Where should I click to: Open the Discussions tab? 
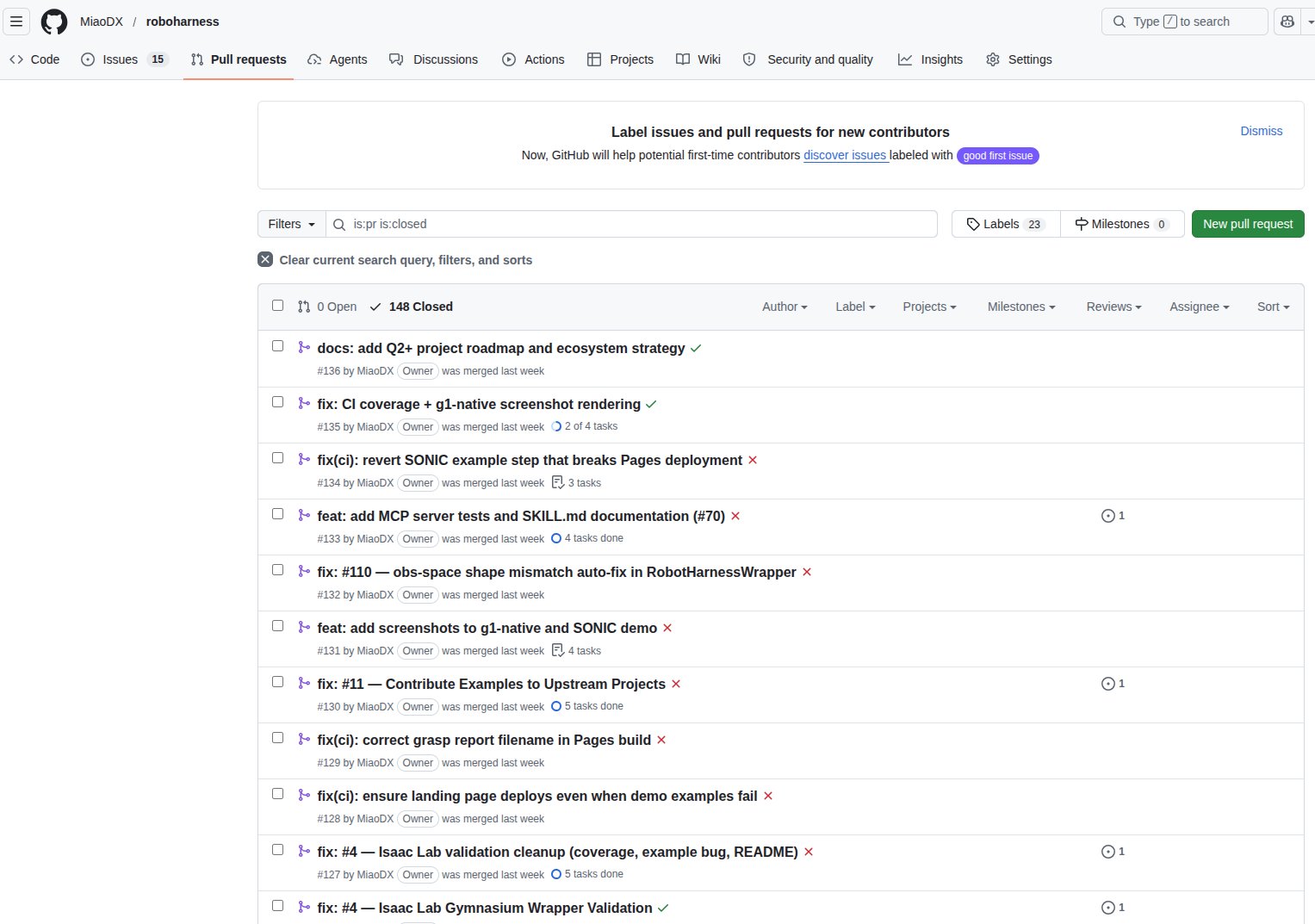[x=433, y=59]
